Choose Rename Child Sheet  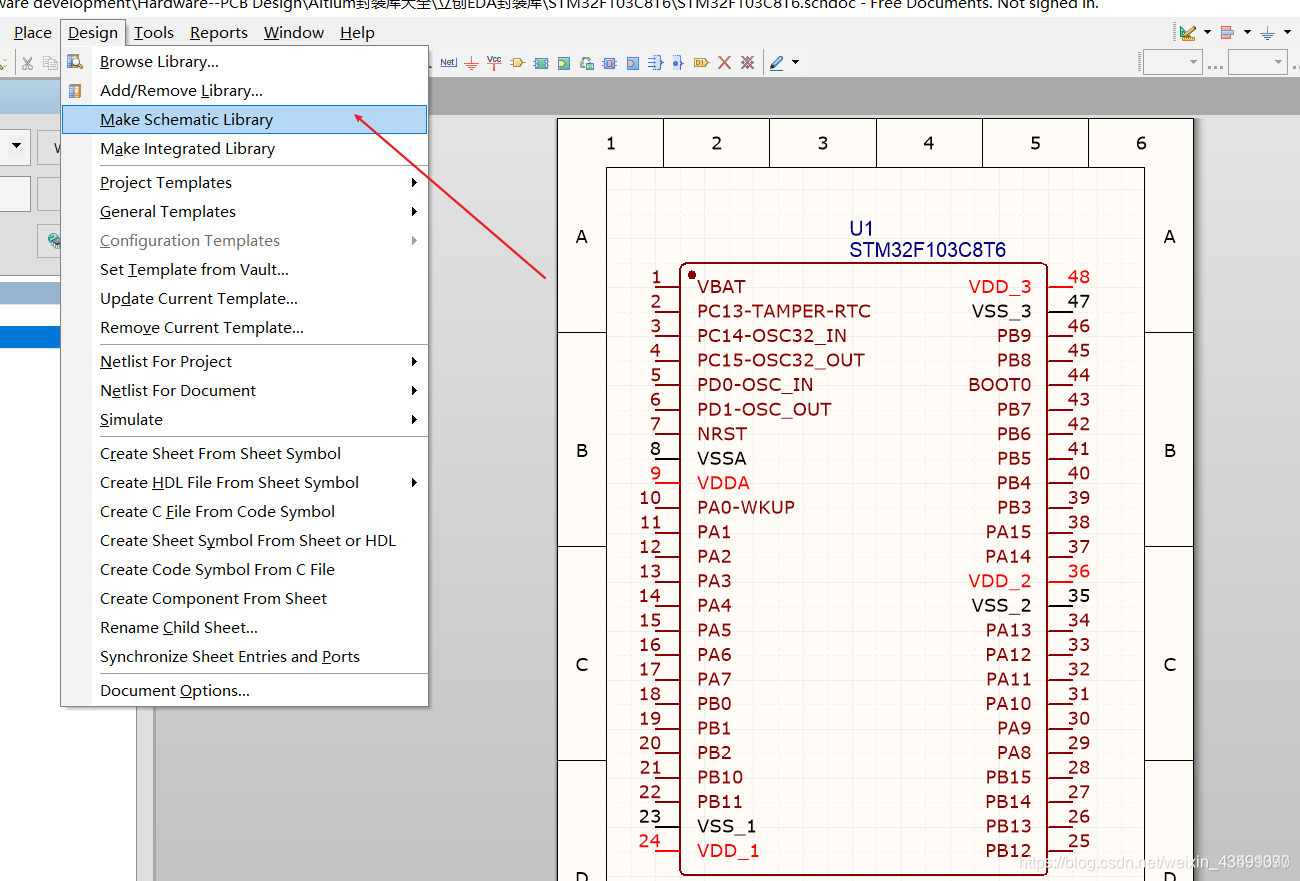pyautogui.click(x=244, y=627)
